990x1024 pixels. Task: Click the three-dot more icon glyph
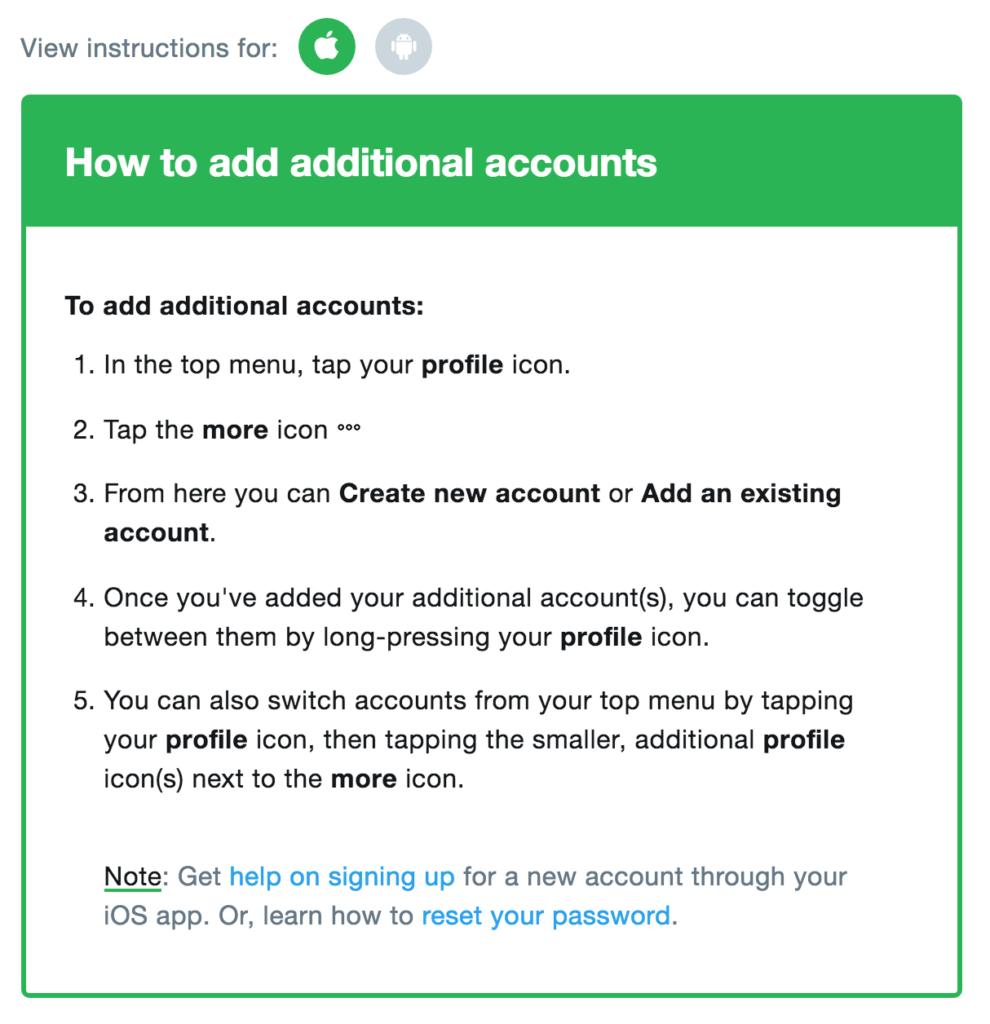349,428
